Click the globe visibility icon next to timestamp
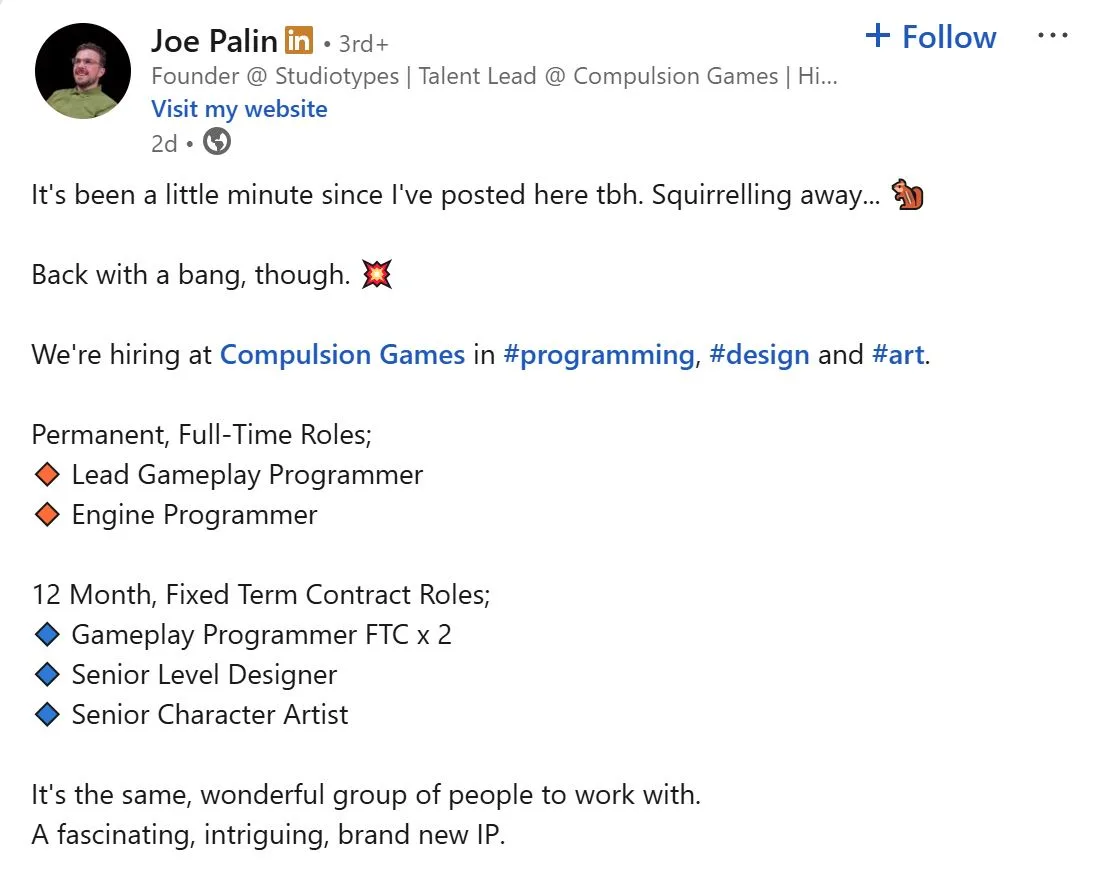The width and height of the screenshot is (1094, 885). pos(216,143)
